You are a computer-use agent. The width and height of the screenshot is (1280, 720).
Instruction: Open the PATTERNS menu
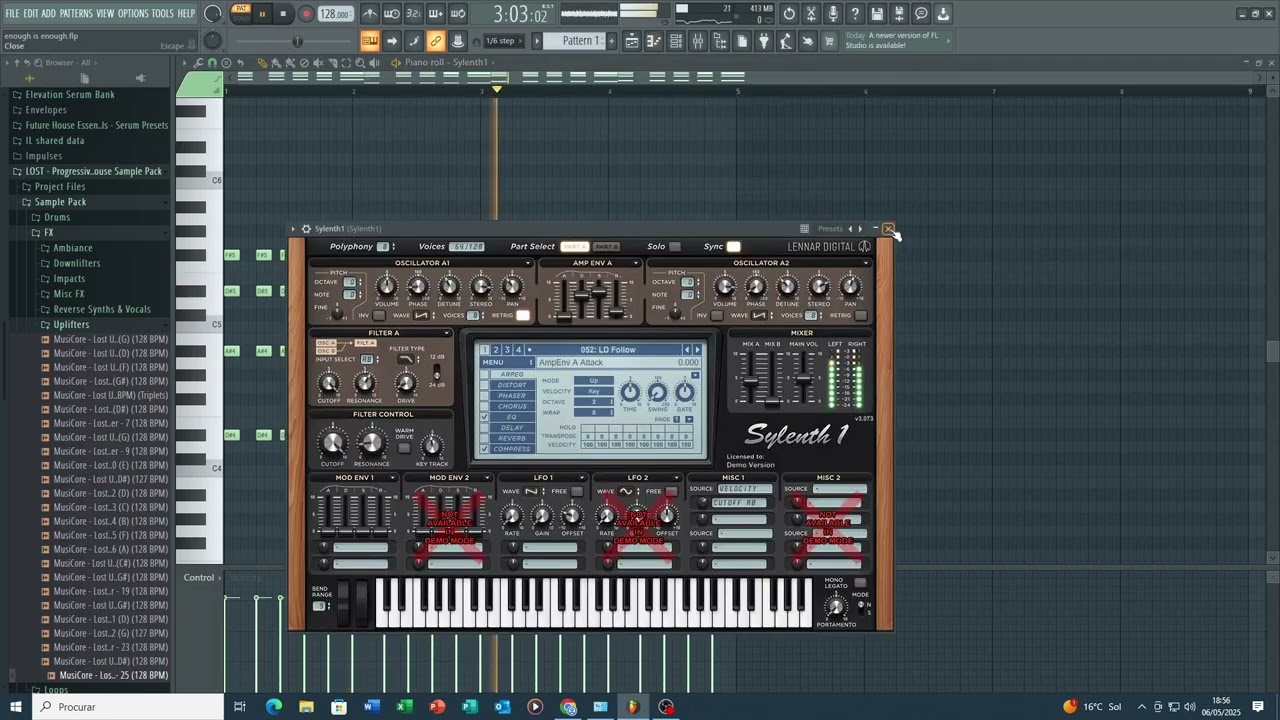pos(76,13)
